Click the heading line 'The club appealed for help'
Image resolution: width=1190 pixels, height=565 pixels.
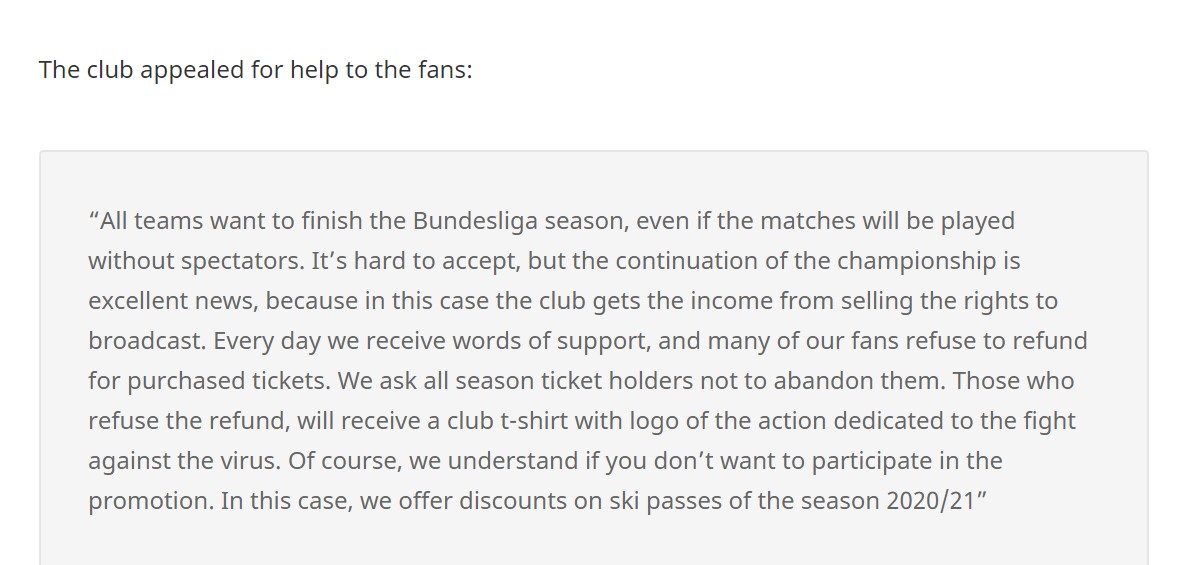pyautogui.click(x=255, y=70)
